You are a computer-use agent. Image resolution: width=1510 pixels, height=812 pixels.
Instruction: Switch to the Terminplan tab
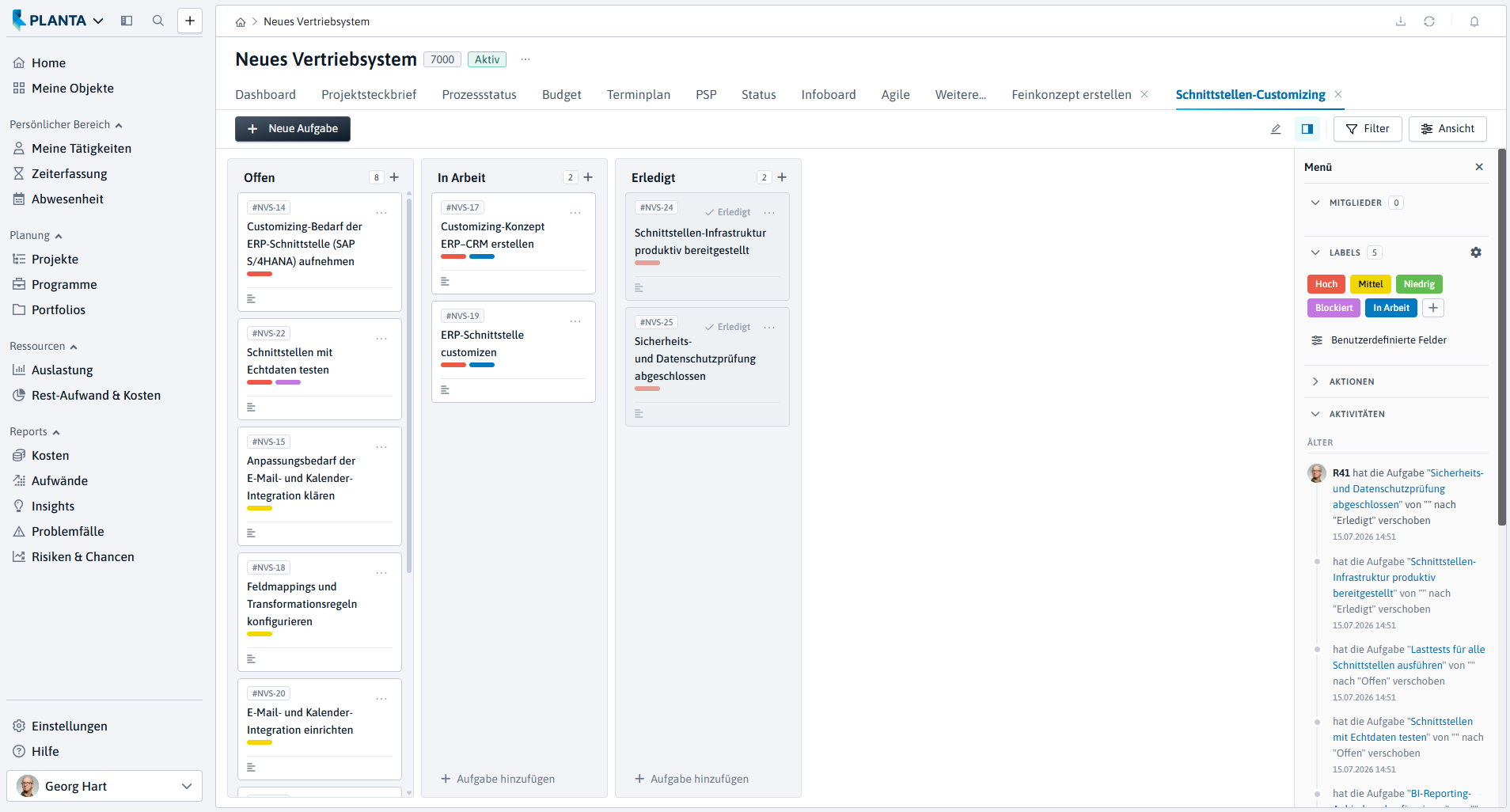point(639,95)
